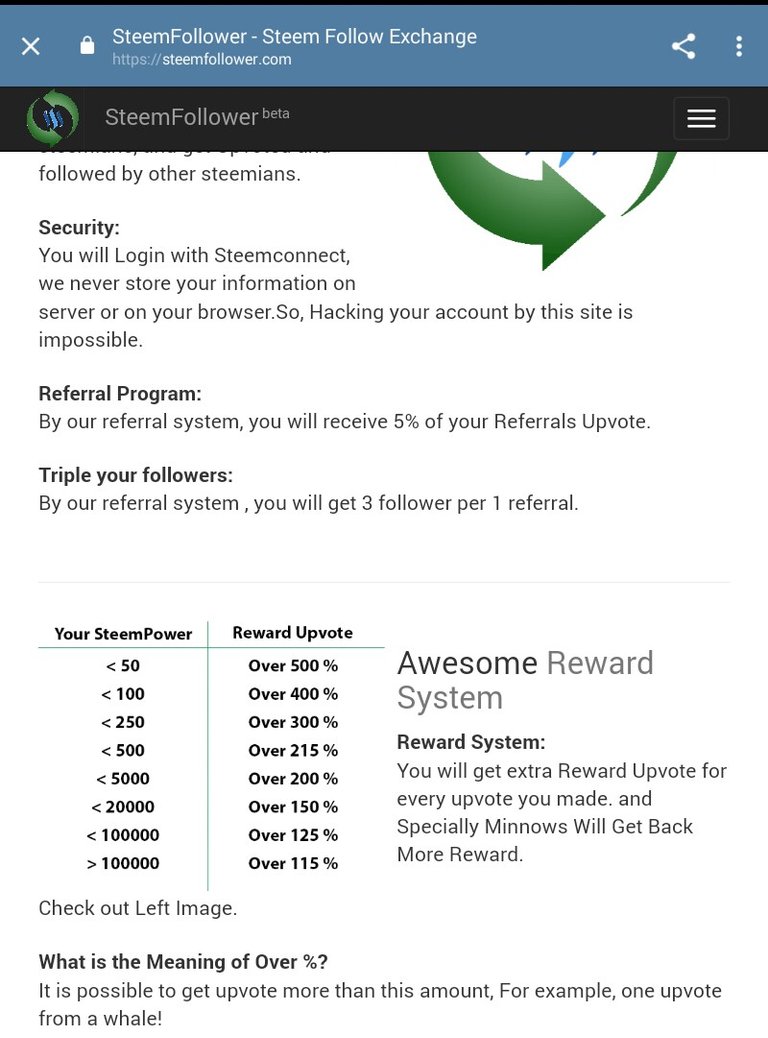768x1038 pixels.
Task: Click the SteemFollower beta brand title
Action: click(197, 117)
